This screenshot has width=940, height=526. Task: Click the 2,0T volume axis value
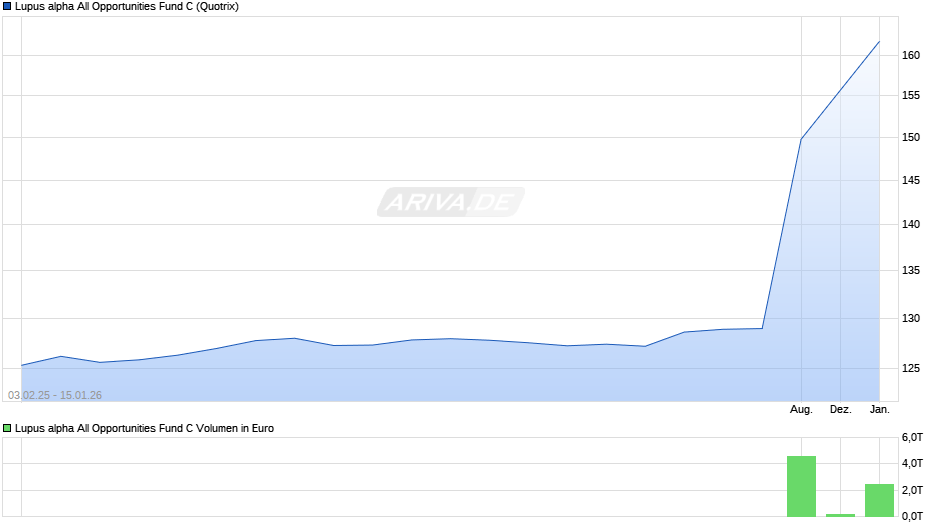pyautogui.click(x=912, y=491)
